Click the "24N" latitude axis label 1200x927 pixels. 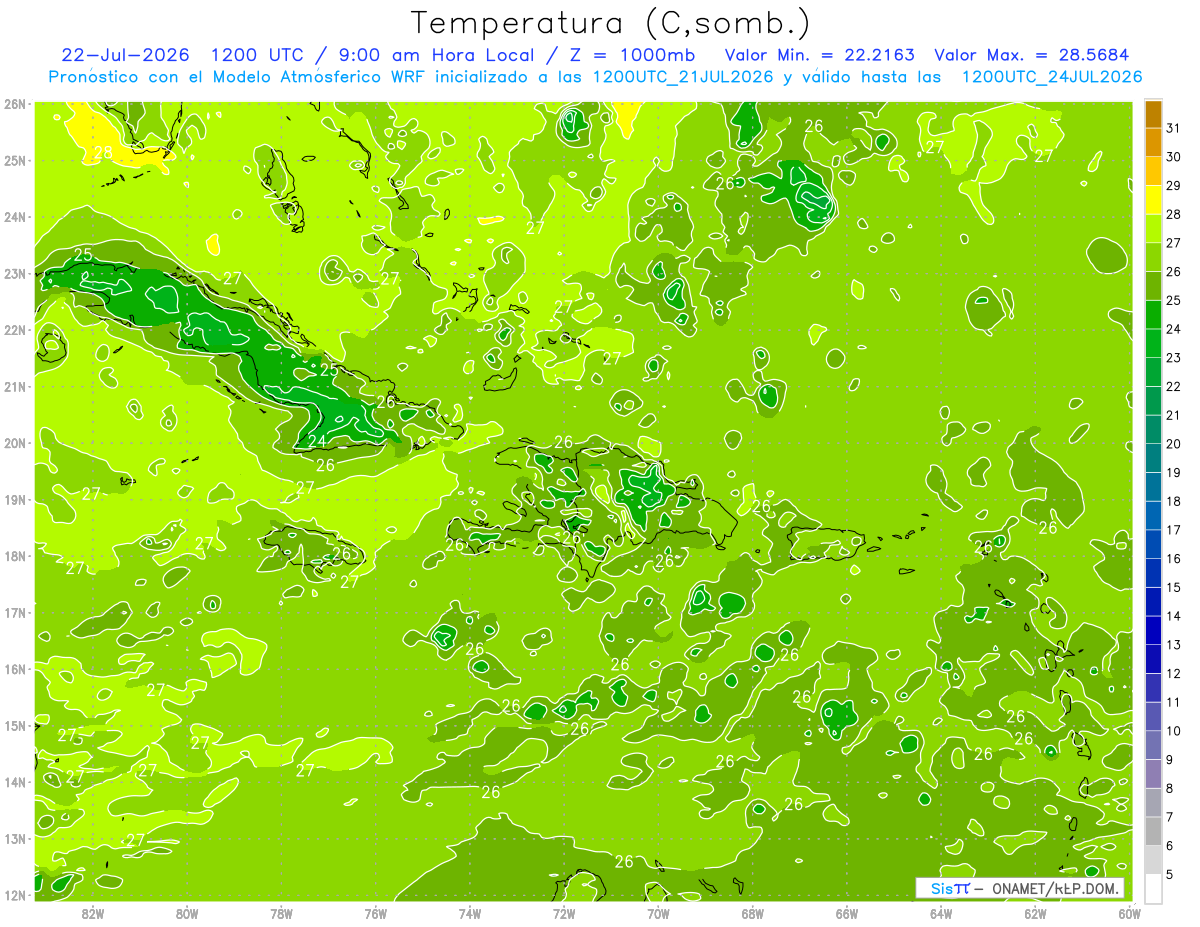[14, 217]
